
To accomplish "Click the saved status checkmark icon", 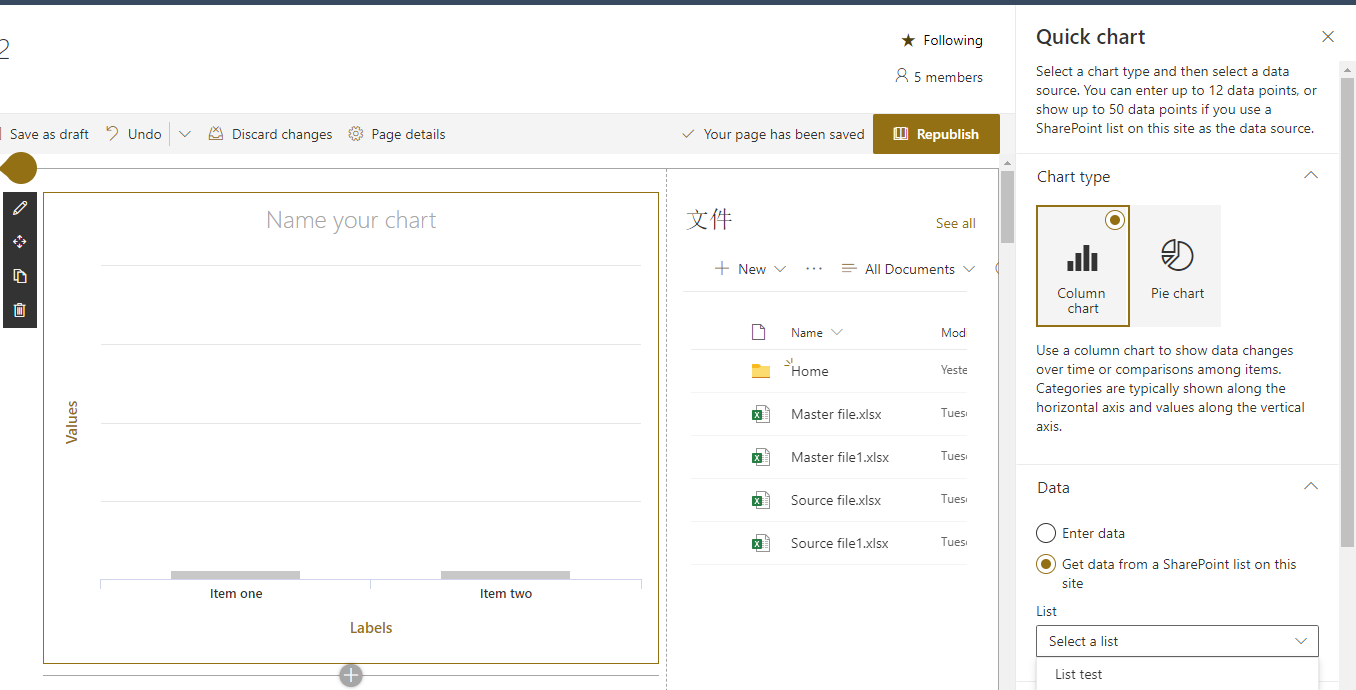I will (688, 134).
